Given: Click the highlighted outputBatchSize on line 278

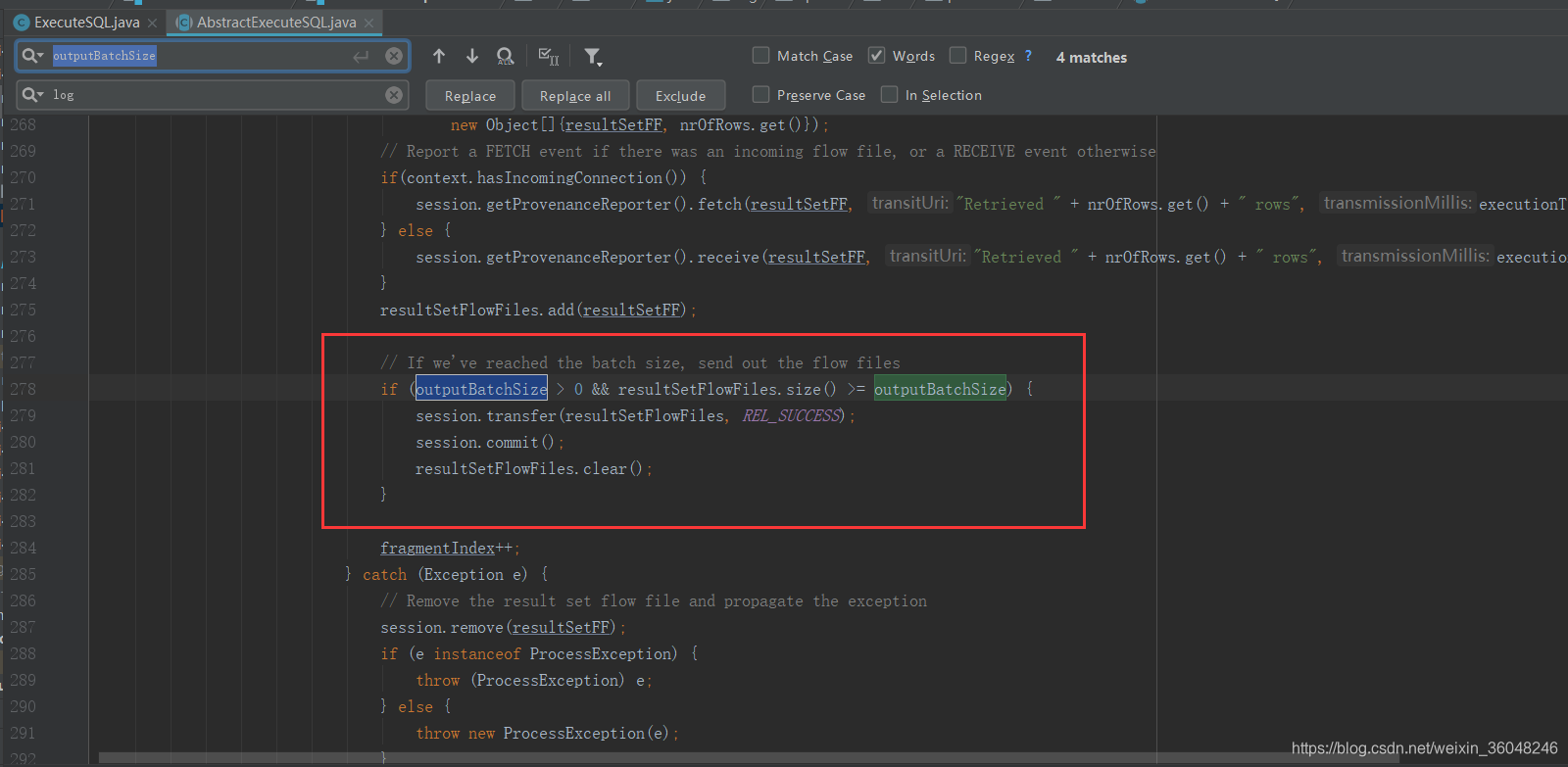Looking at the screenshot, I should click(x=481, y=389).
